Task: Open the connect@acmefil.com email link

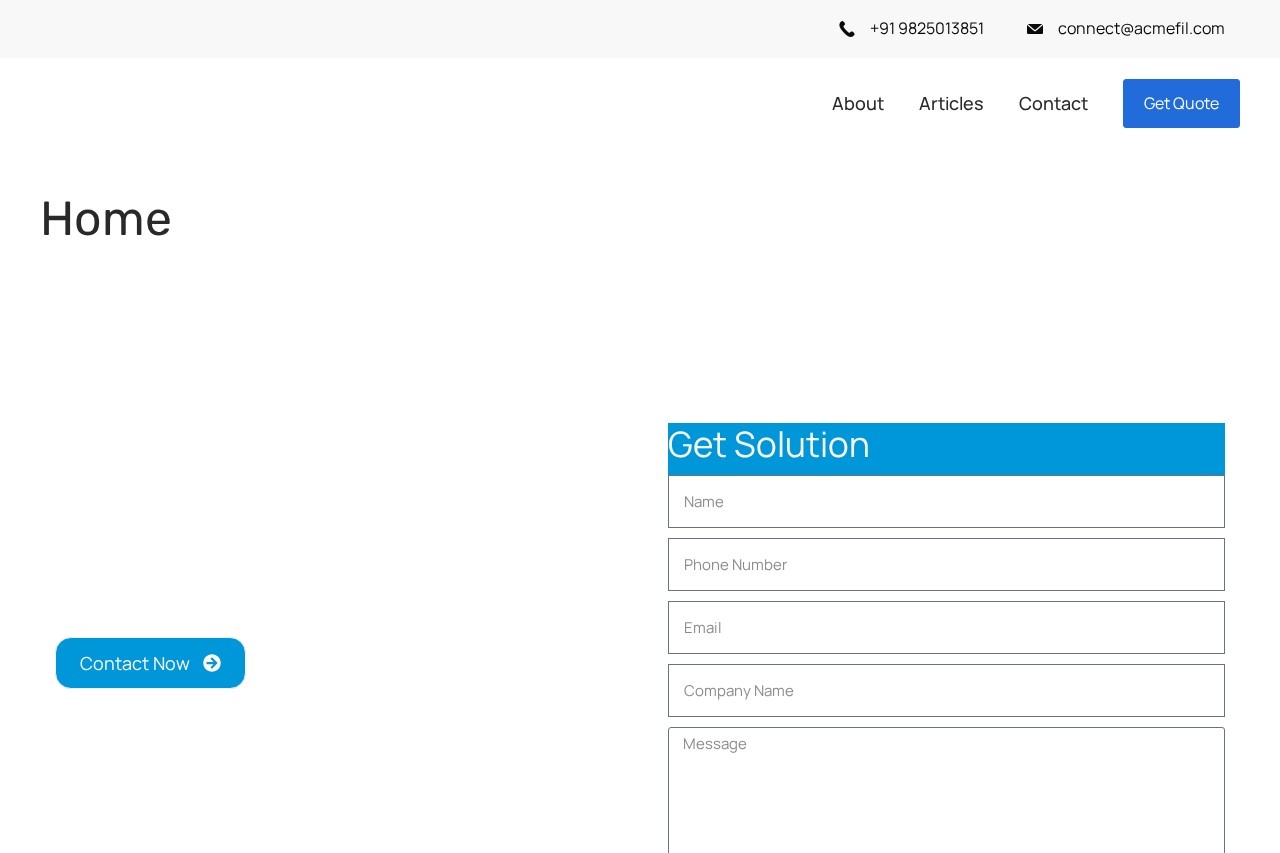Action: coord(1140,29)
